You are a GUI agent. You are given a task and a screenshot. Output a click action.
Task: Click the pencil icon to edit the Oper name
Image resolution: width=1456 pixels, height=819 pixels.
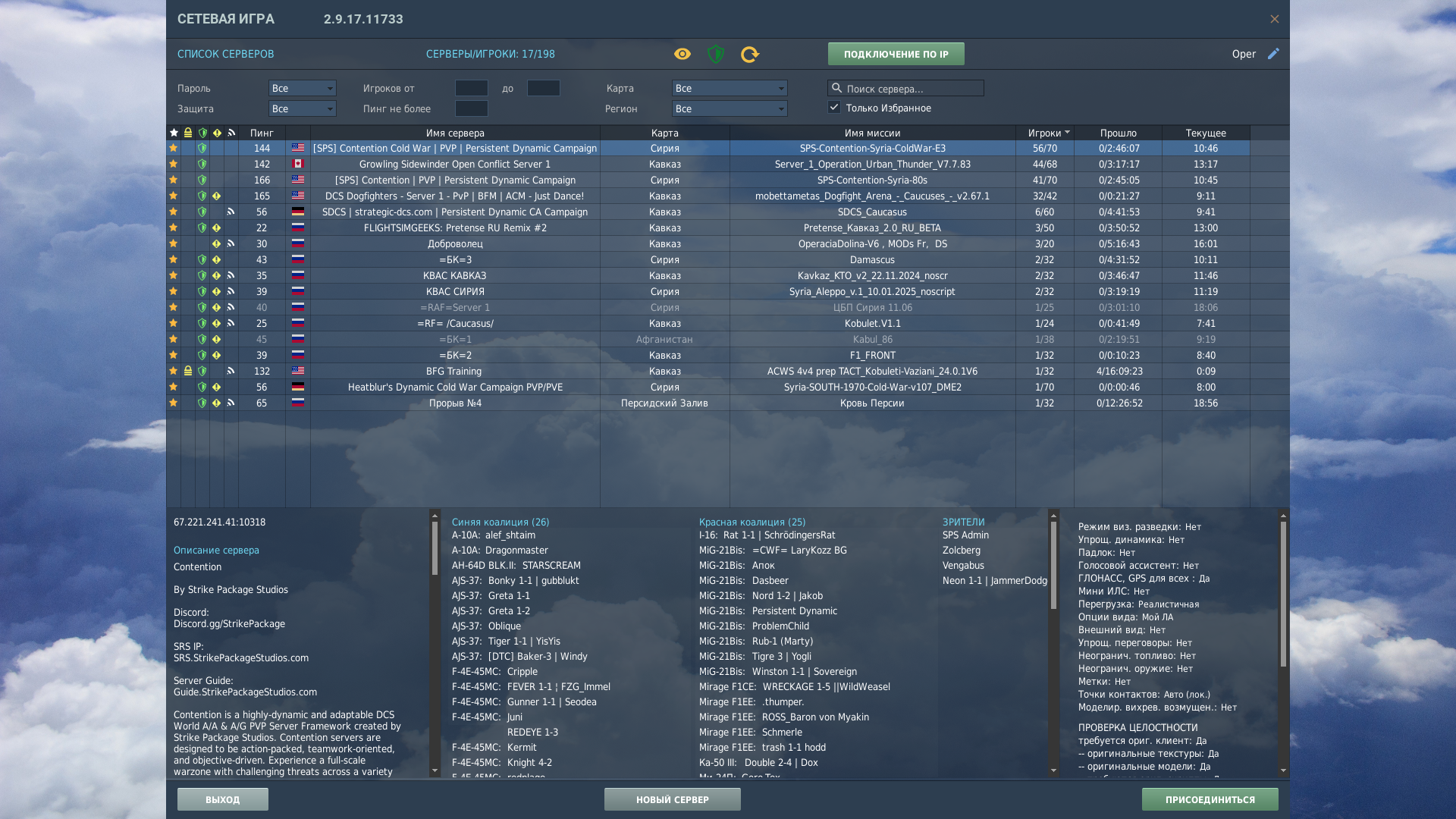click(1273, 53)
